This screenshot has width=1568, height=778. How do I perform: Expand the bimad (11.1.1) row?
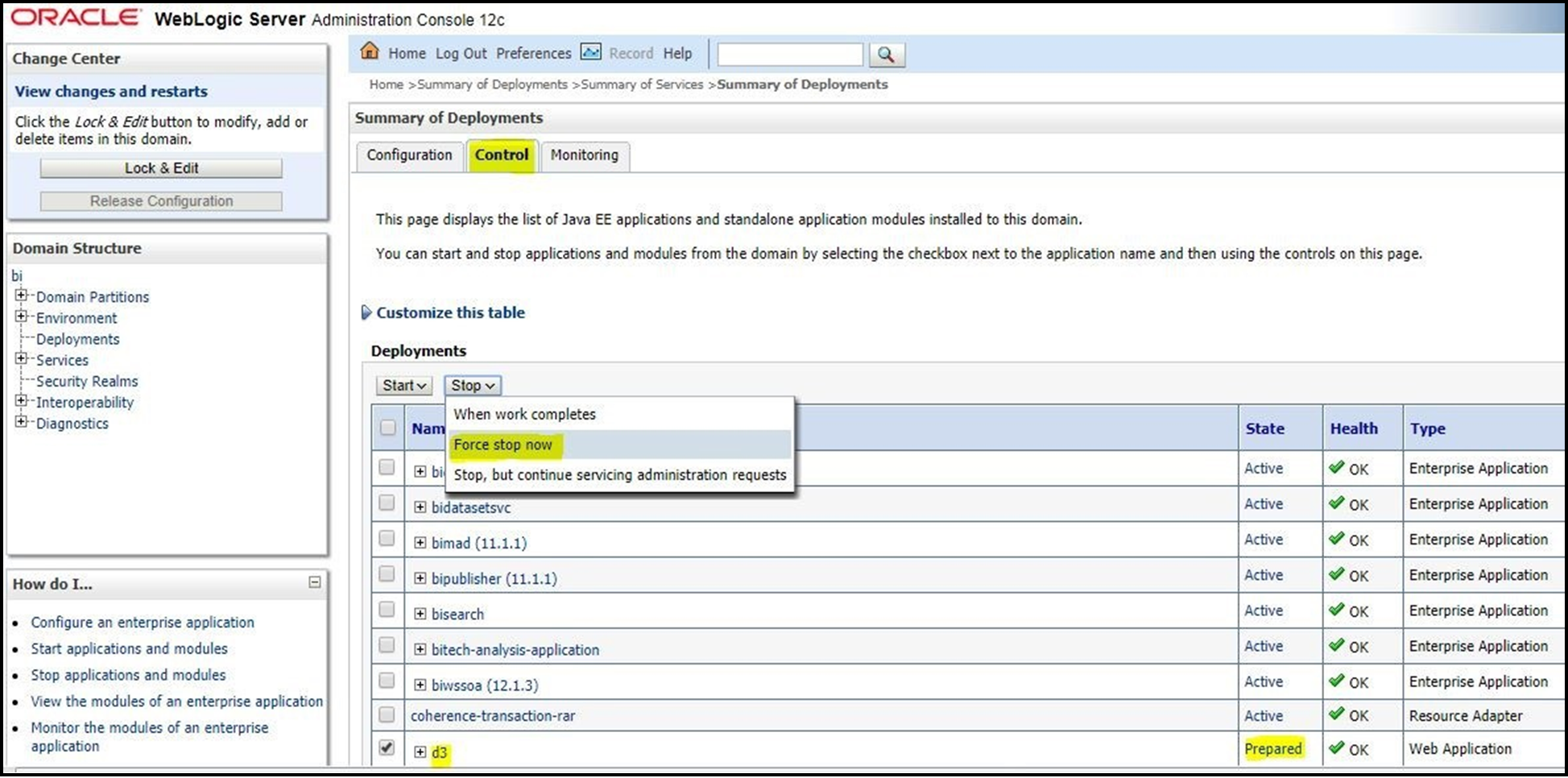click(420, 543)
